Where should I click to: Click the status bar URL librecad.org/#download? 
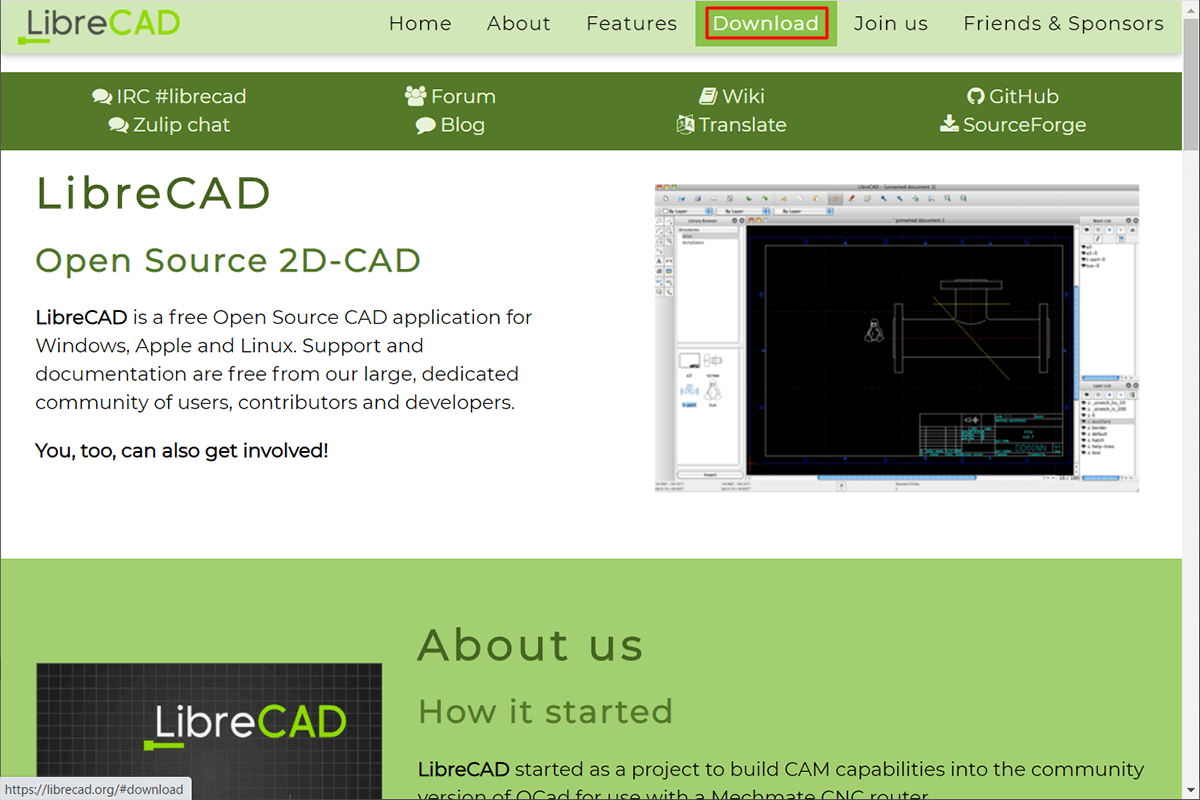click(x=94, y=789)
